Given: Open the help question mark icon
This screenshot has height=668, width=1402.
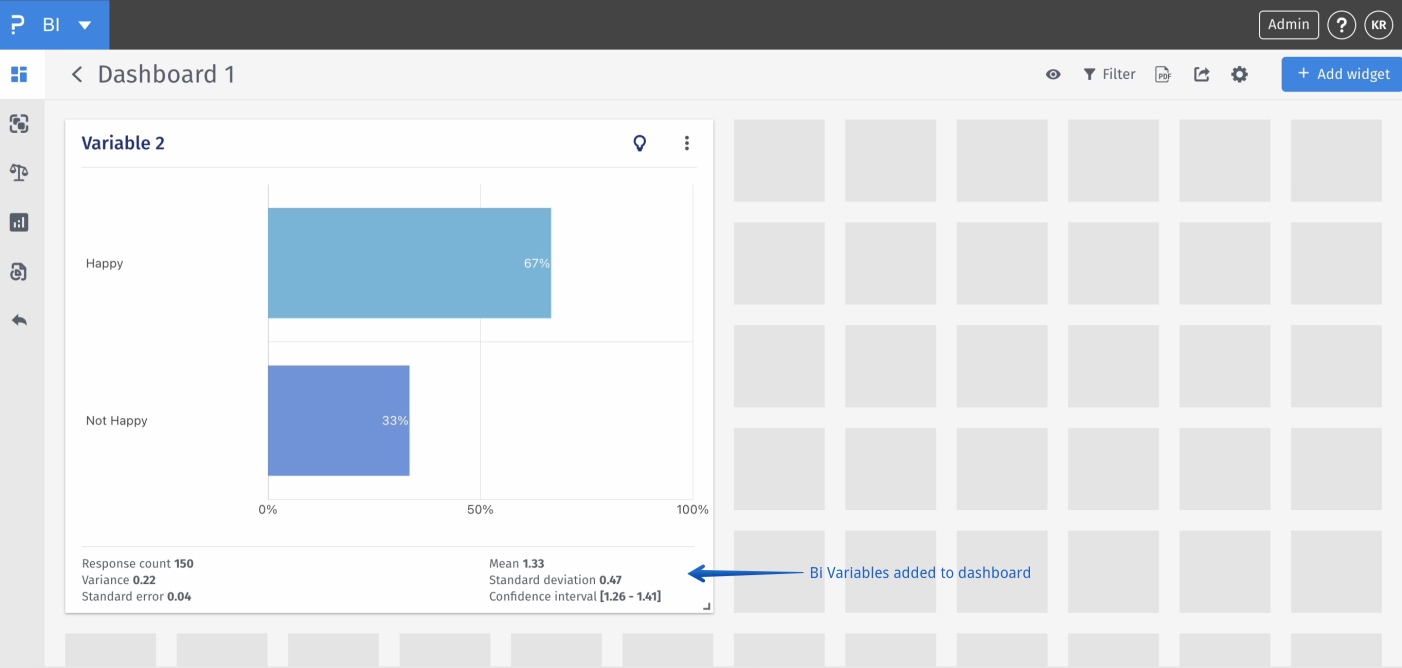Looking at the screenshot, I should (x=1342, y=25).
